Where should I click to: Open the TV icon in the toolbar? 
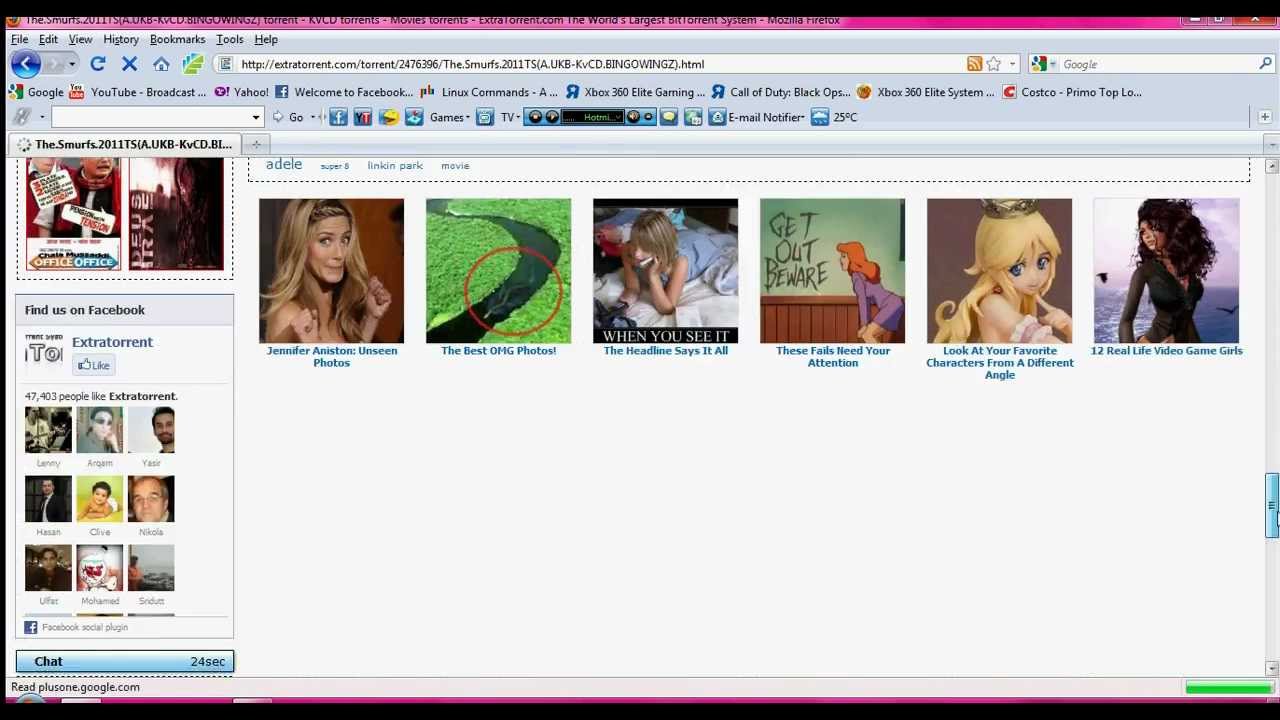point(485,117)
